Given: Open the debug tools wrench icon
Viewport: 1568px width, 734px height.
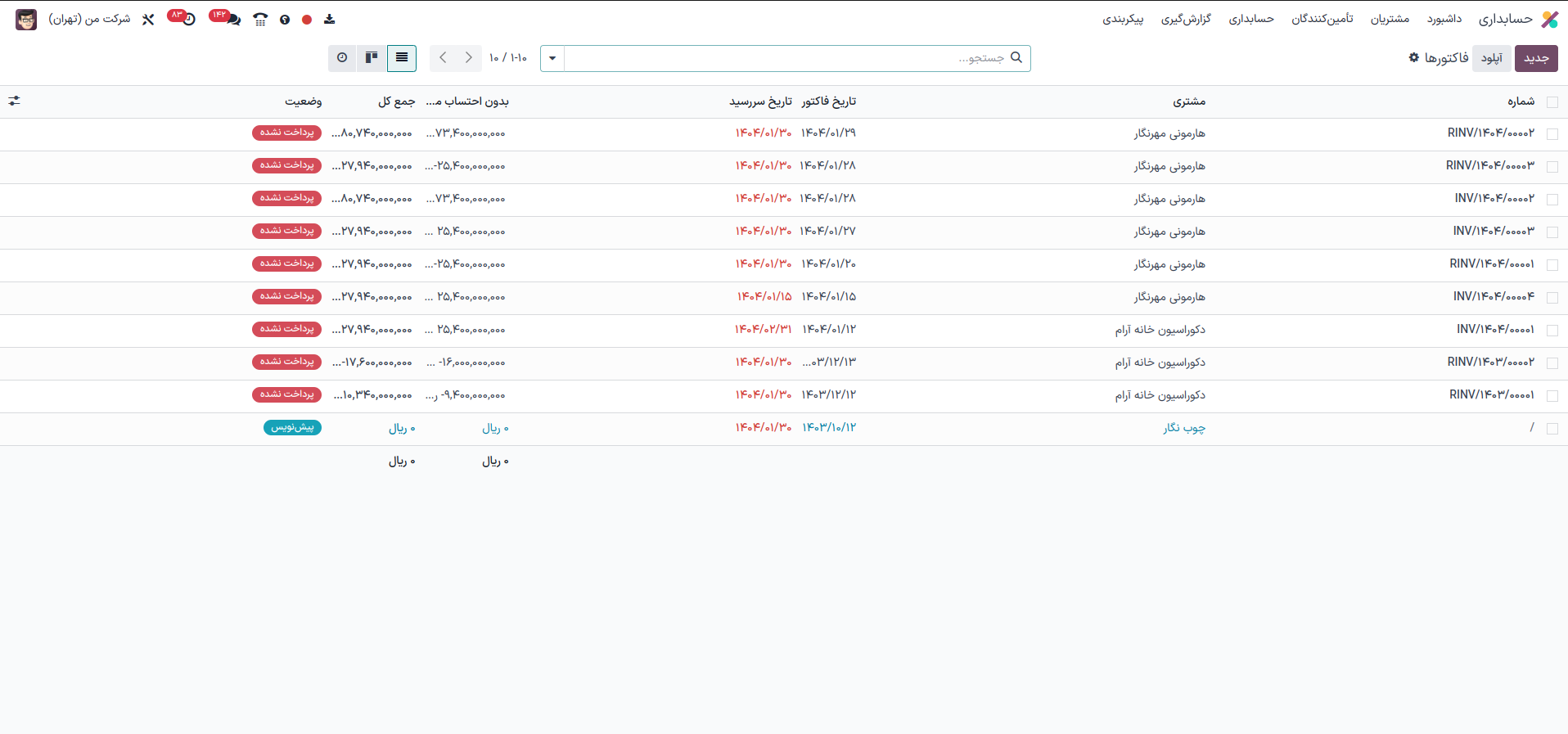Looking at the screenshot, I should tap(148, 20).
